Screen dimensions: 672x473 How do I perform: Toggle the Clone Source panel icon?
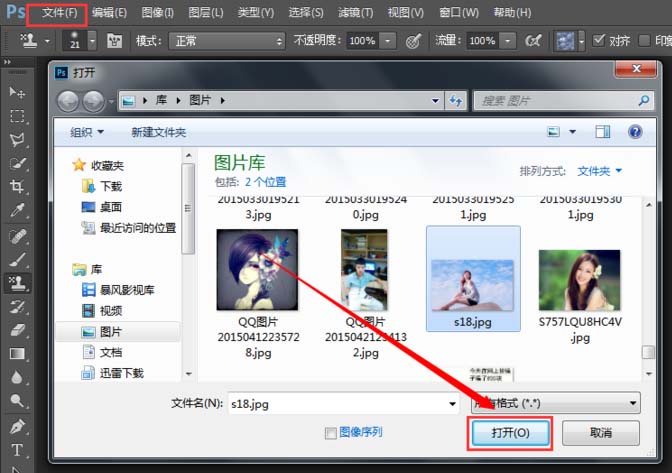click(114, 41)
